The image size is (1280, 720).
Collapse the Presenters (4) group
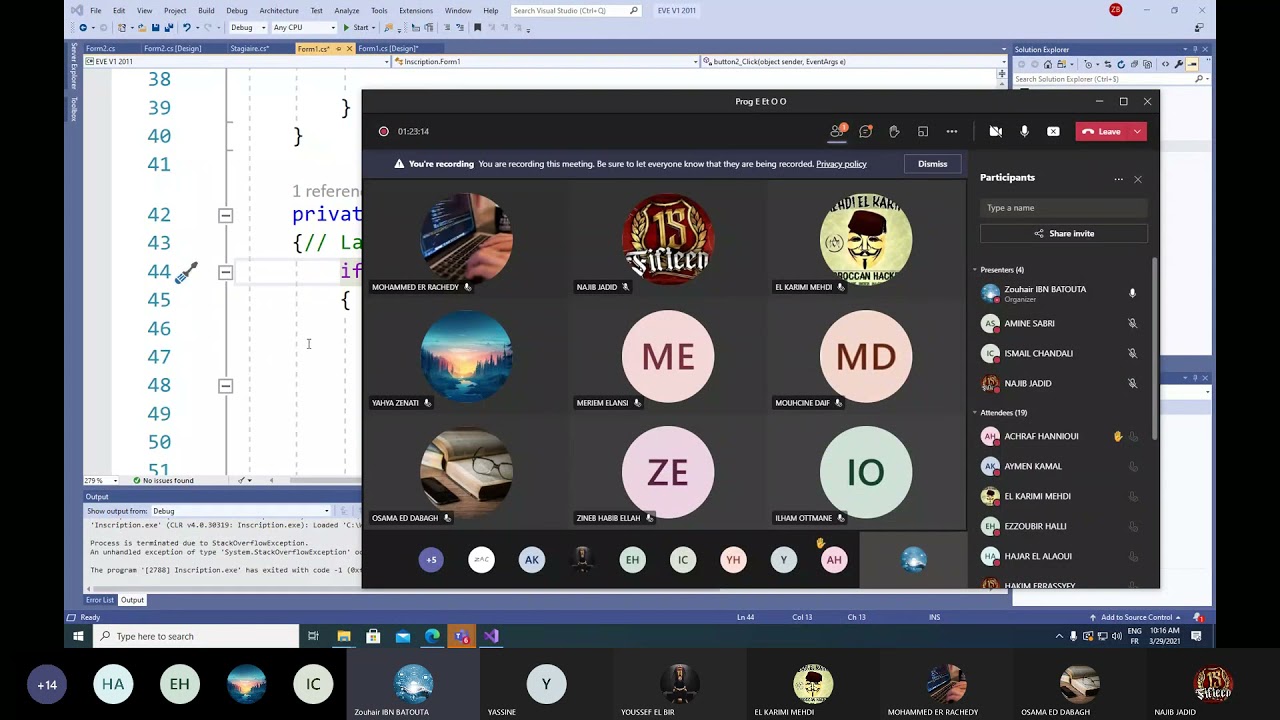975,270
